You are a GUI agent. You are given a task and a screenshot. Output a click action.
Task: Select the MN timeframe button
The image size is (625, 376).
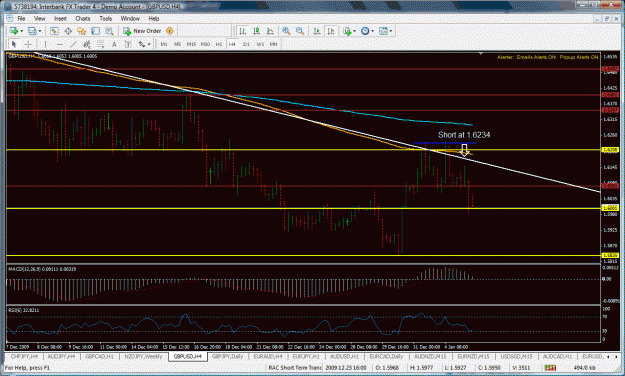[273, 44]
